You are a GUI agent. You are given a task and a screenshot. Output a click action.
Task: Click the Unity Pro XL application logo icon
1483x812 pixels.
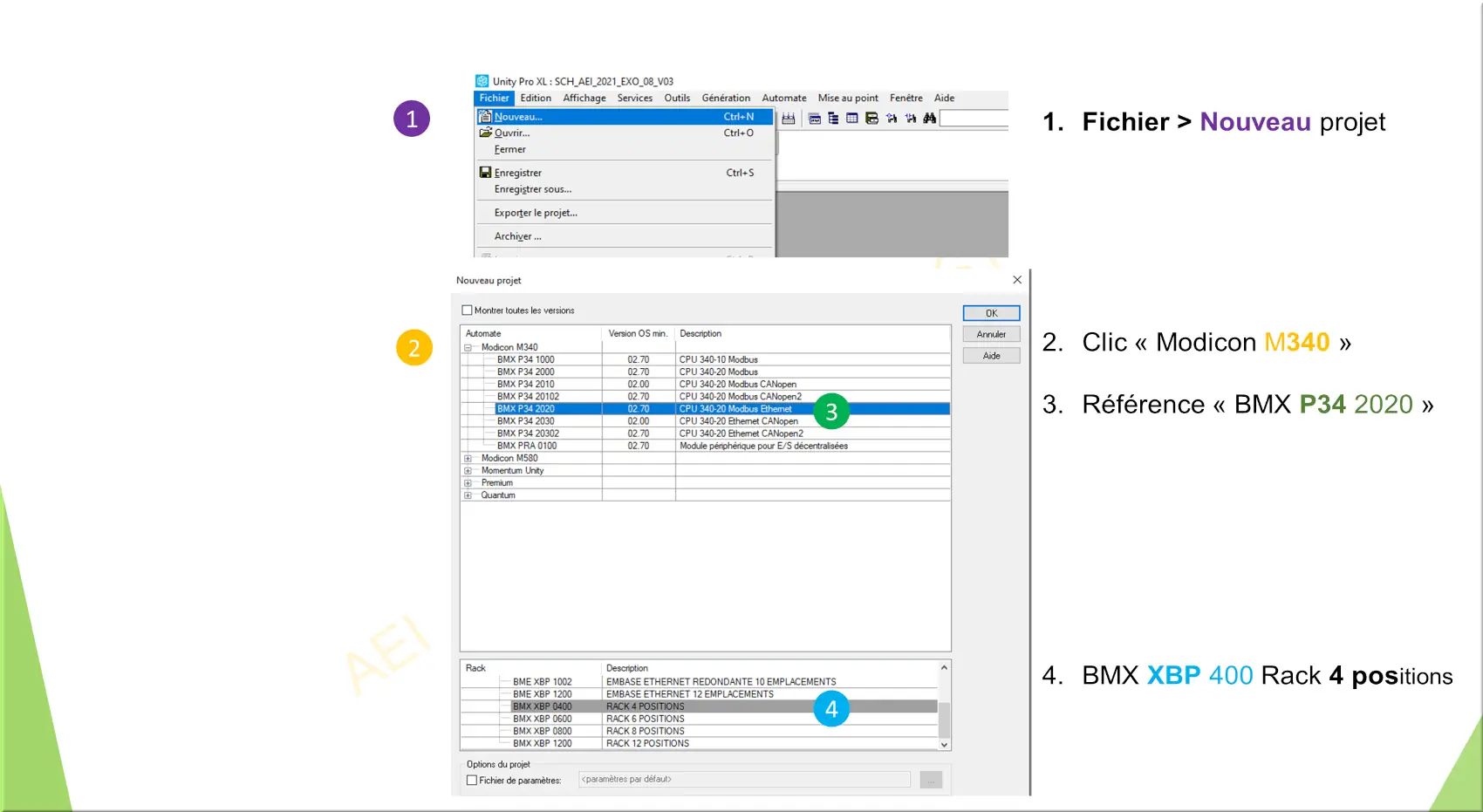coord(482,81)
